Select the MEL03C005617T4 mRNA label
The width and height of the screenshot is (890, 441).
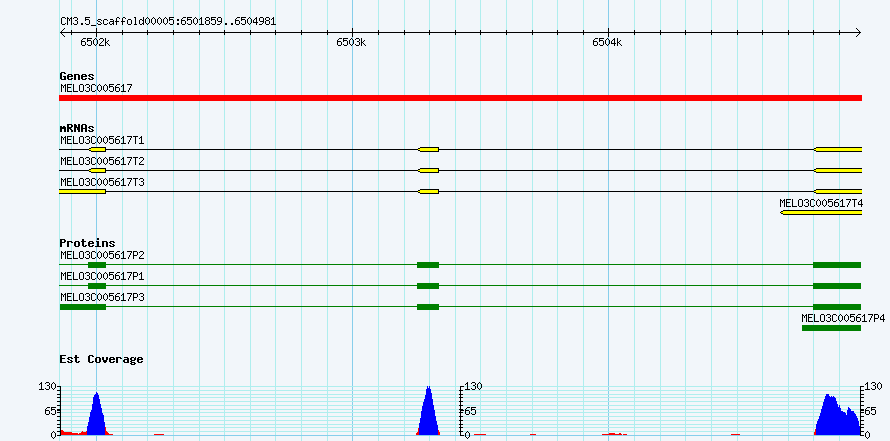[x=821, y=203]
